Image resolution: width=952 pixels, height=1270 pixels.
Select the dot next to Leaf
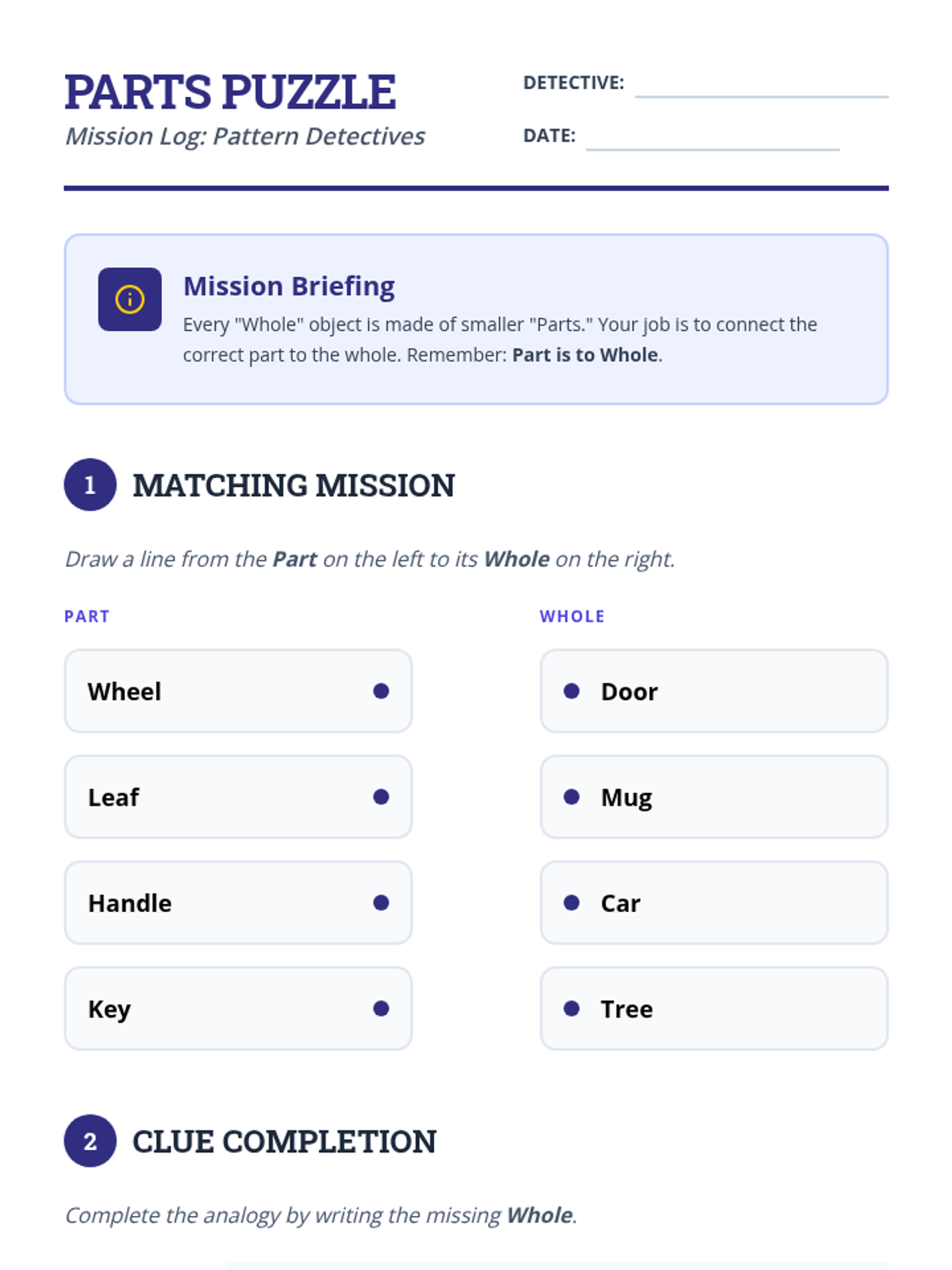coord(381,797)
